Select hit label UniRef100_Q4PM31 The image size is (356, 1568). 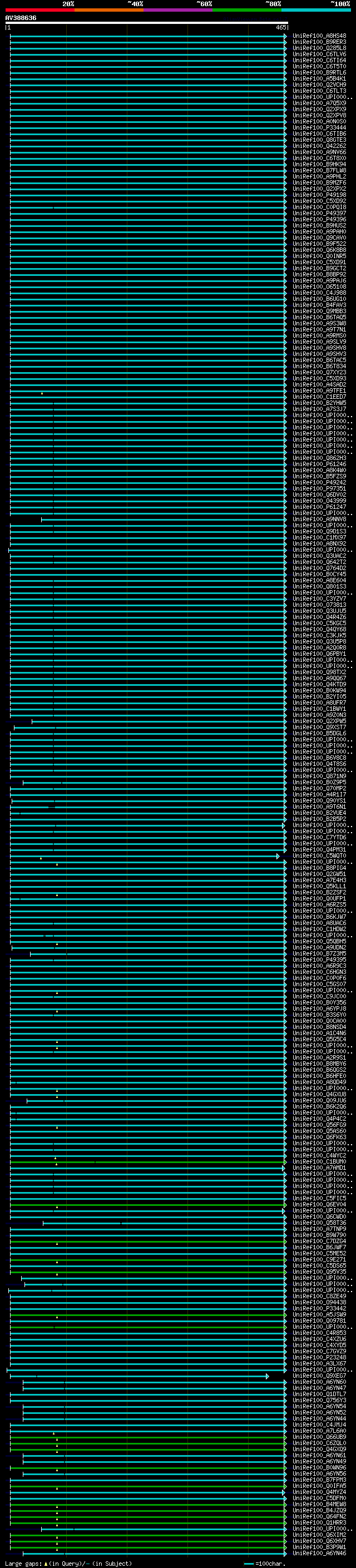(x=319, y=850)
